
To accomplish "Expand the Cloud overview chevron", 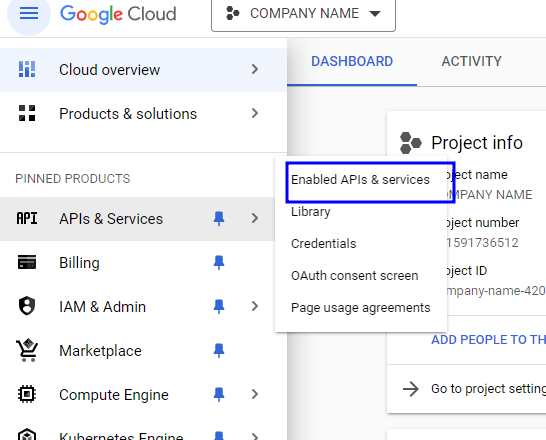I will (255, 69).
